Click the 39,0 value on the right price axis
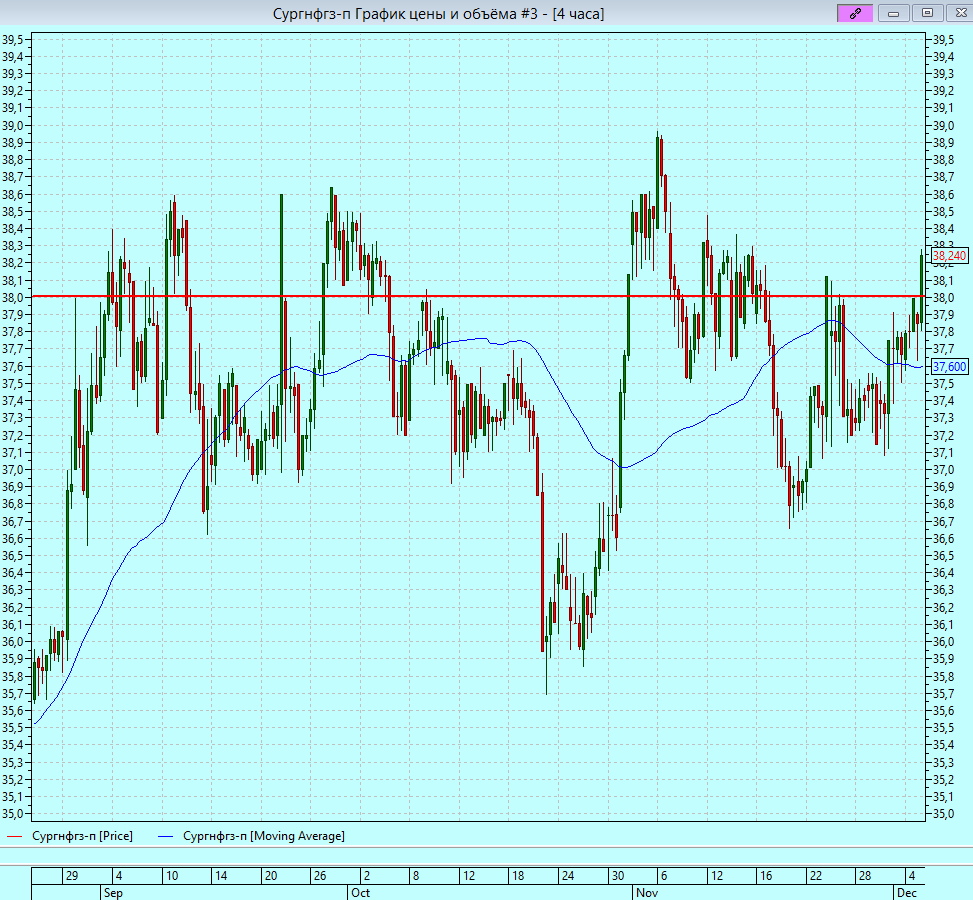 pos(944,126)
